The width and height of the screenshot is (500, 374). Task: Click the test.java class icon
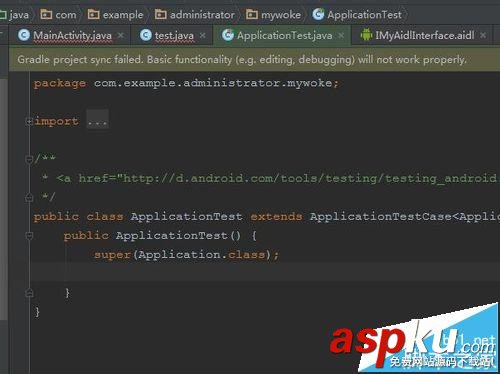pos(146,35)
